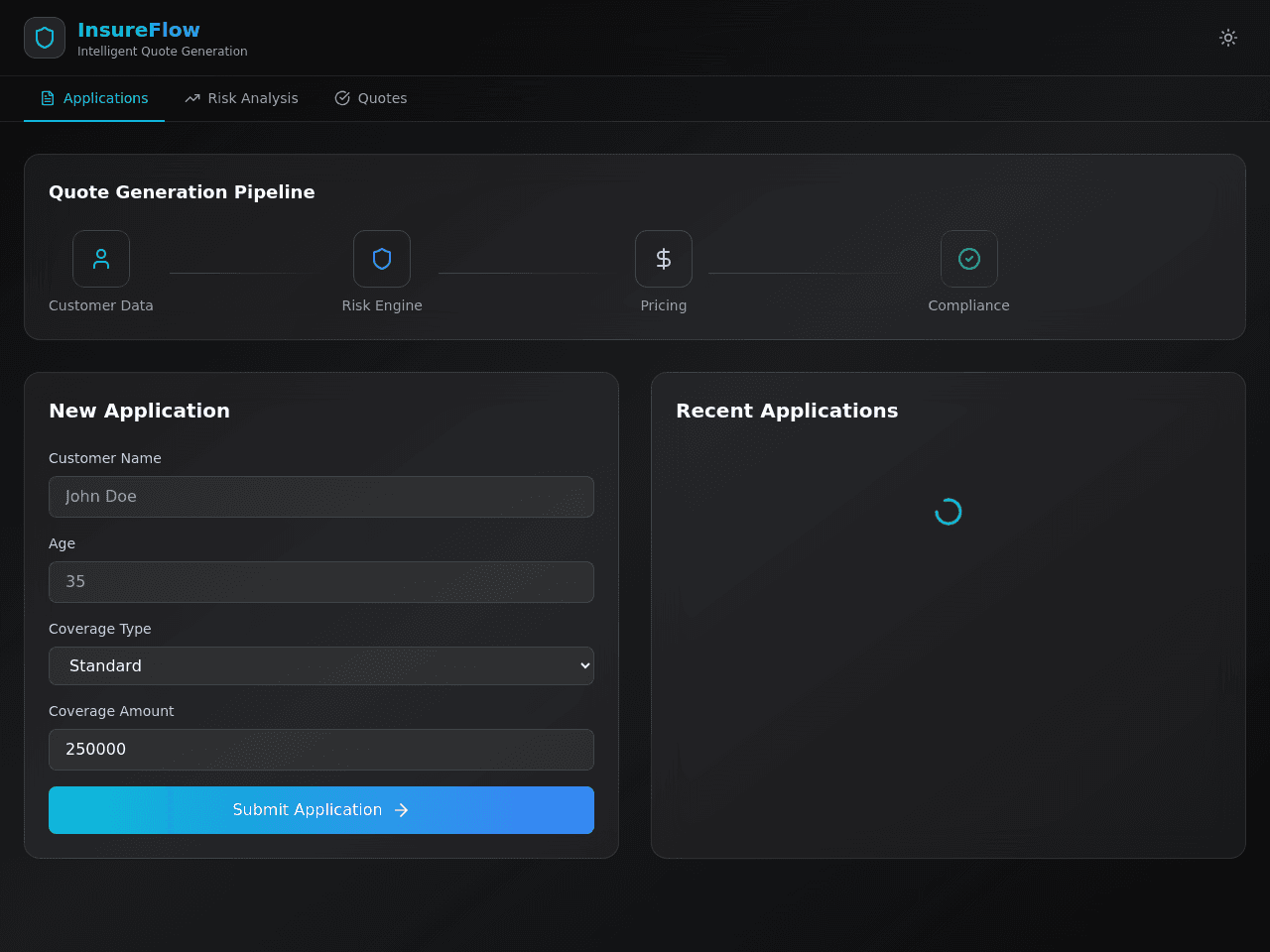Open the Coverage Type dropdown

321,665
